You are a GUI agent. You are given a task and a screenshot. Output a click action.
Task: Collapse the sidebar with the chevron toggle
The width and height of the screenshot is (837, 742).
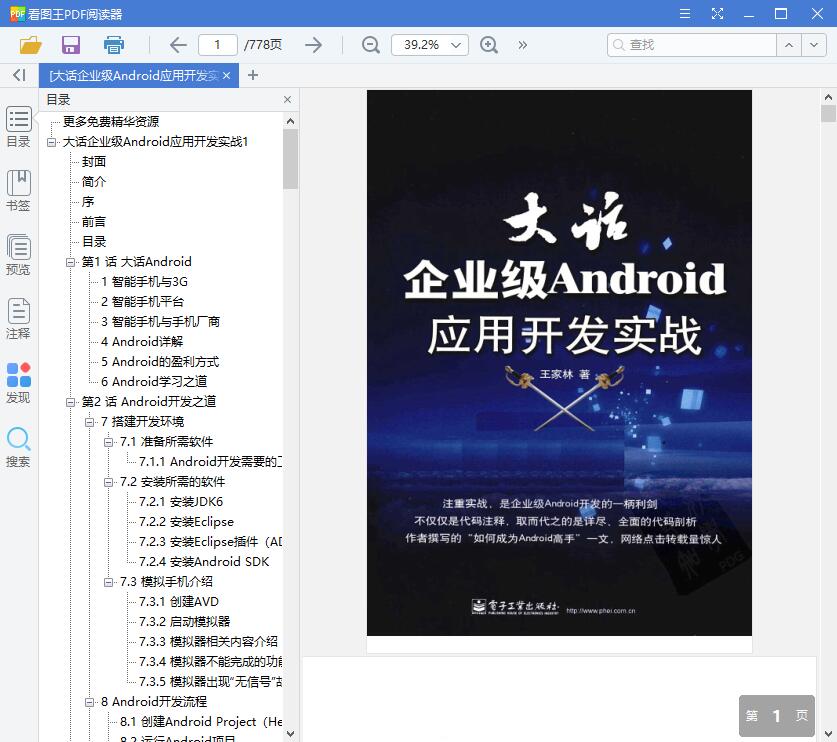[18, 76]
